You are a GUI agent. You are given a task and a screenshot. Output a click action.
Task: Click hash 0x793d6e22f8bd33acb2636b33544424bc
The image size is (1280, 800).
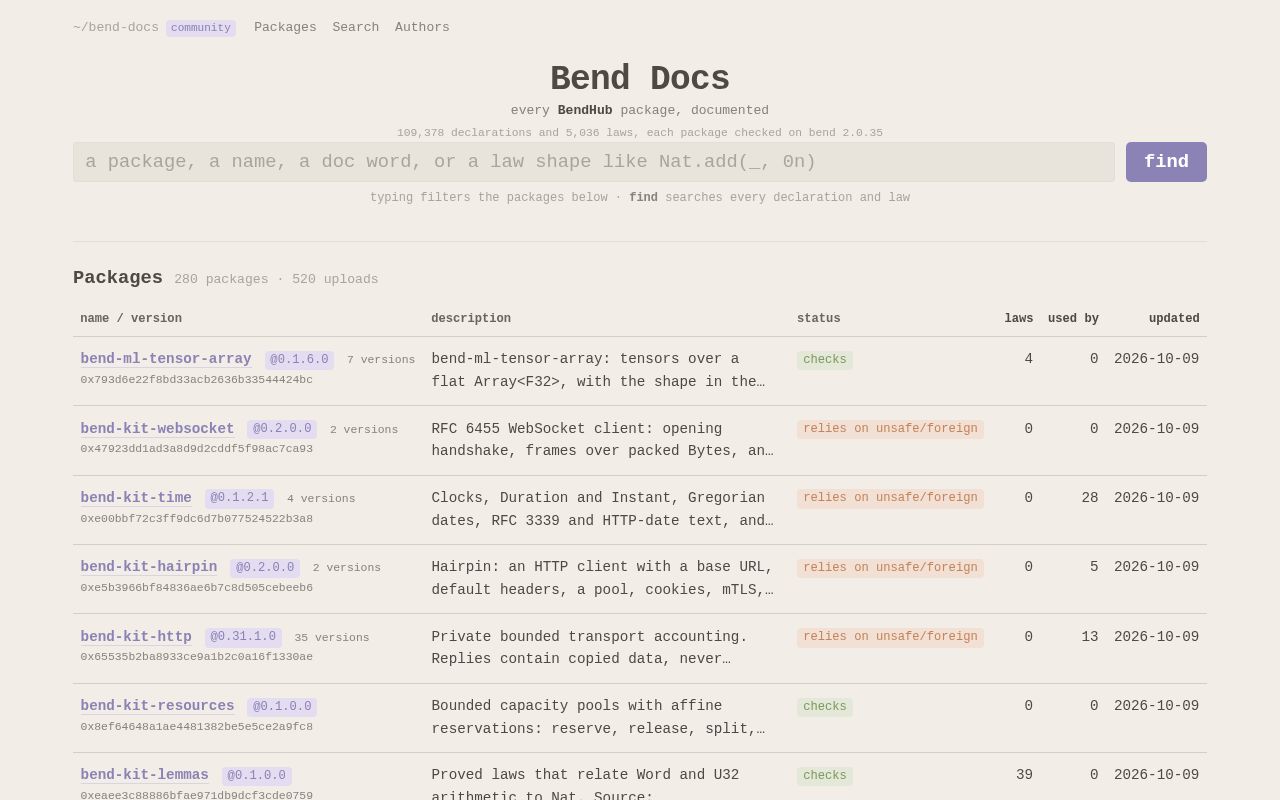pos(197,380)
